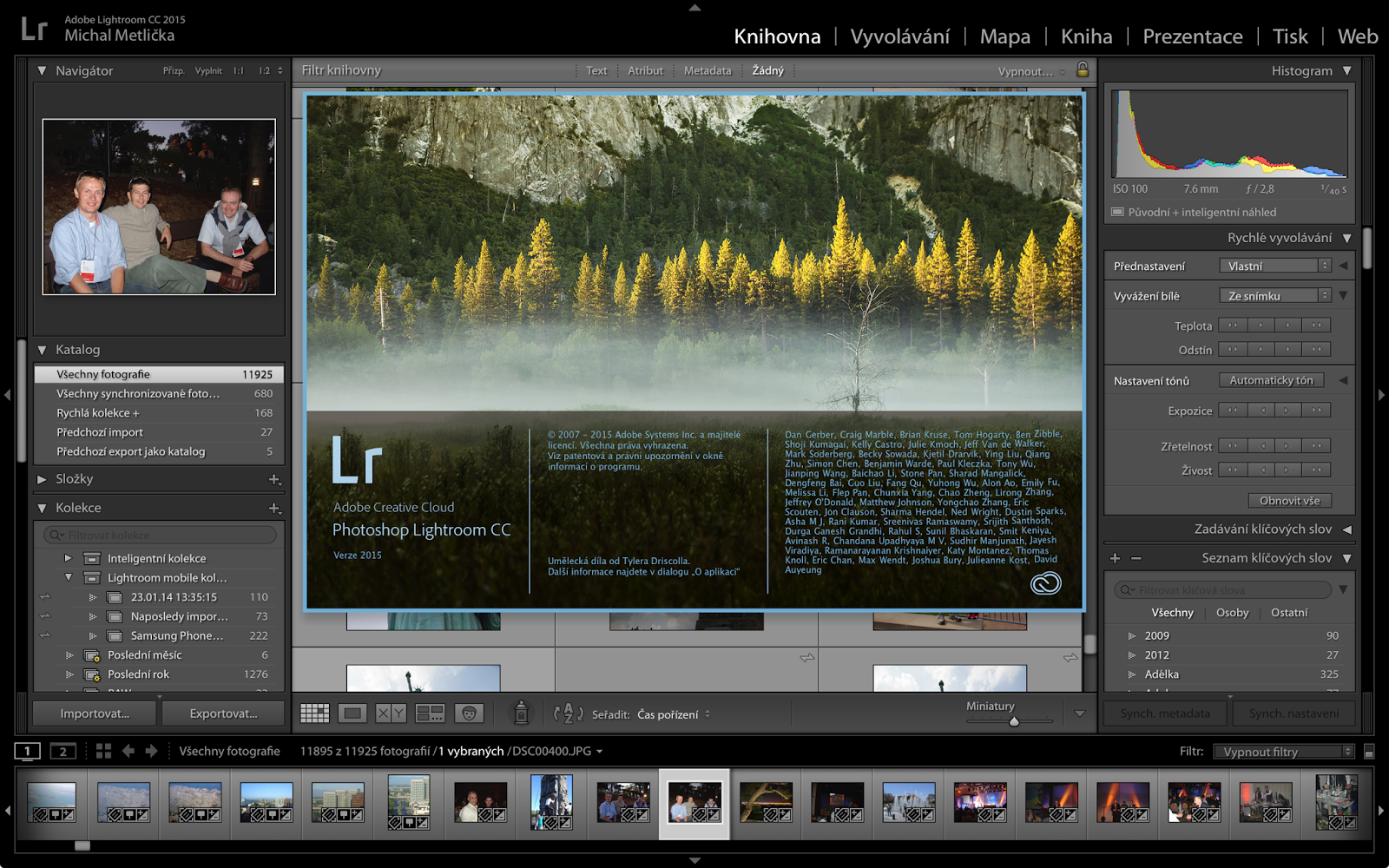Toggle sync arrow for 23.01.14 13:35:15 collection
Screen dimensions: 1389x868
45,597
